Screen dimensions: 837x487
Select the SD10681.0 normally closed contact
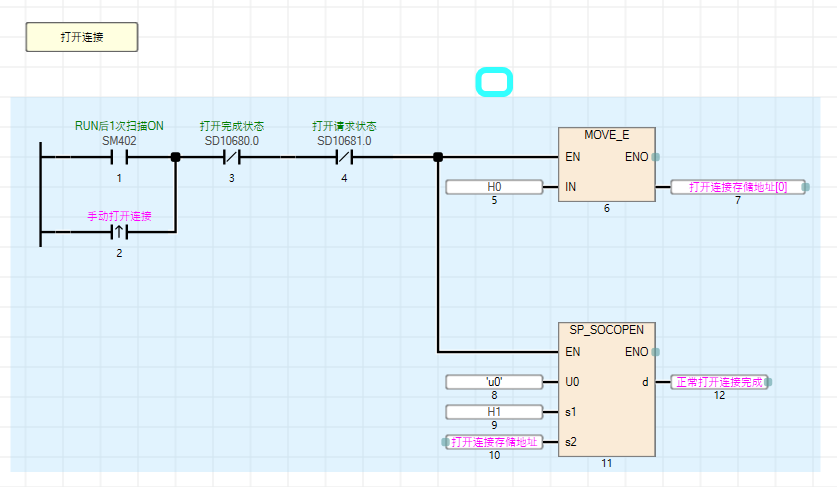point(344,157)
